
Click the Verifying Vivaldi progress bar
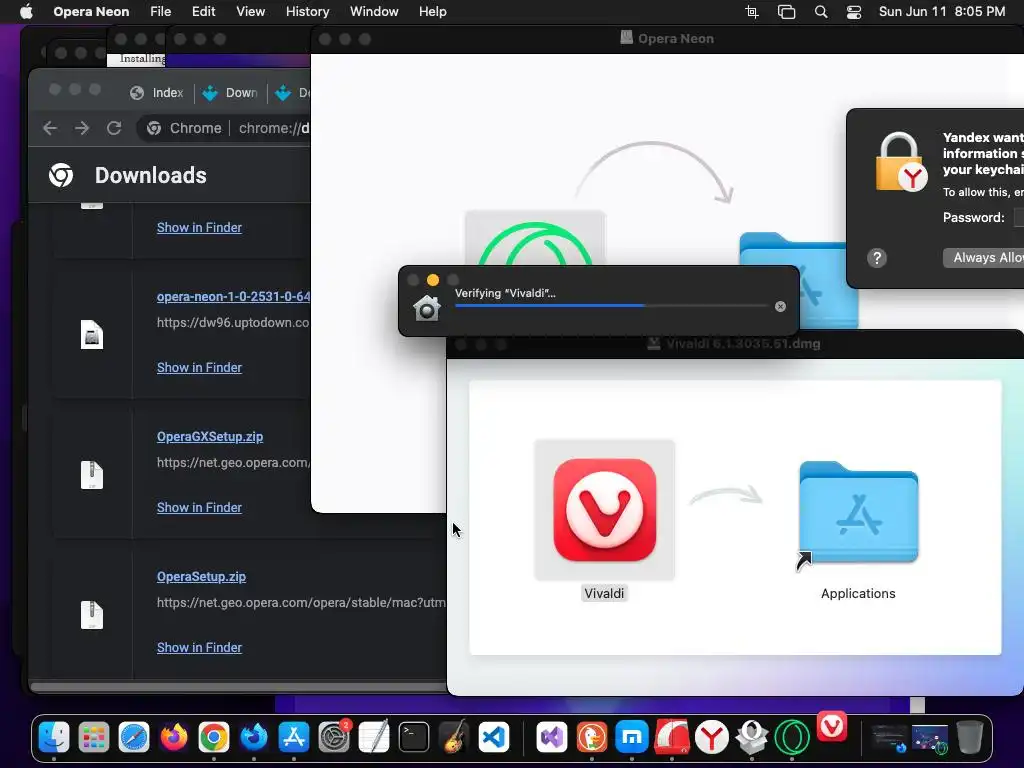click(x=611, y=306)
